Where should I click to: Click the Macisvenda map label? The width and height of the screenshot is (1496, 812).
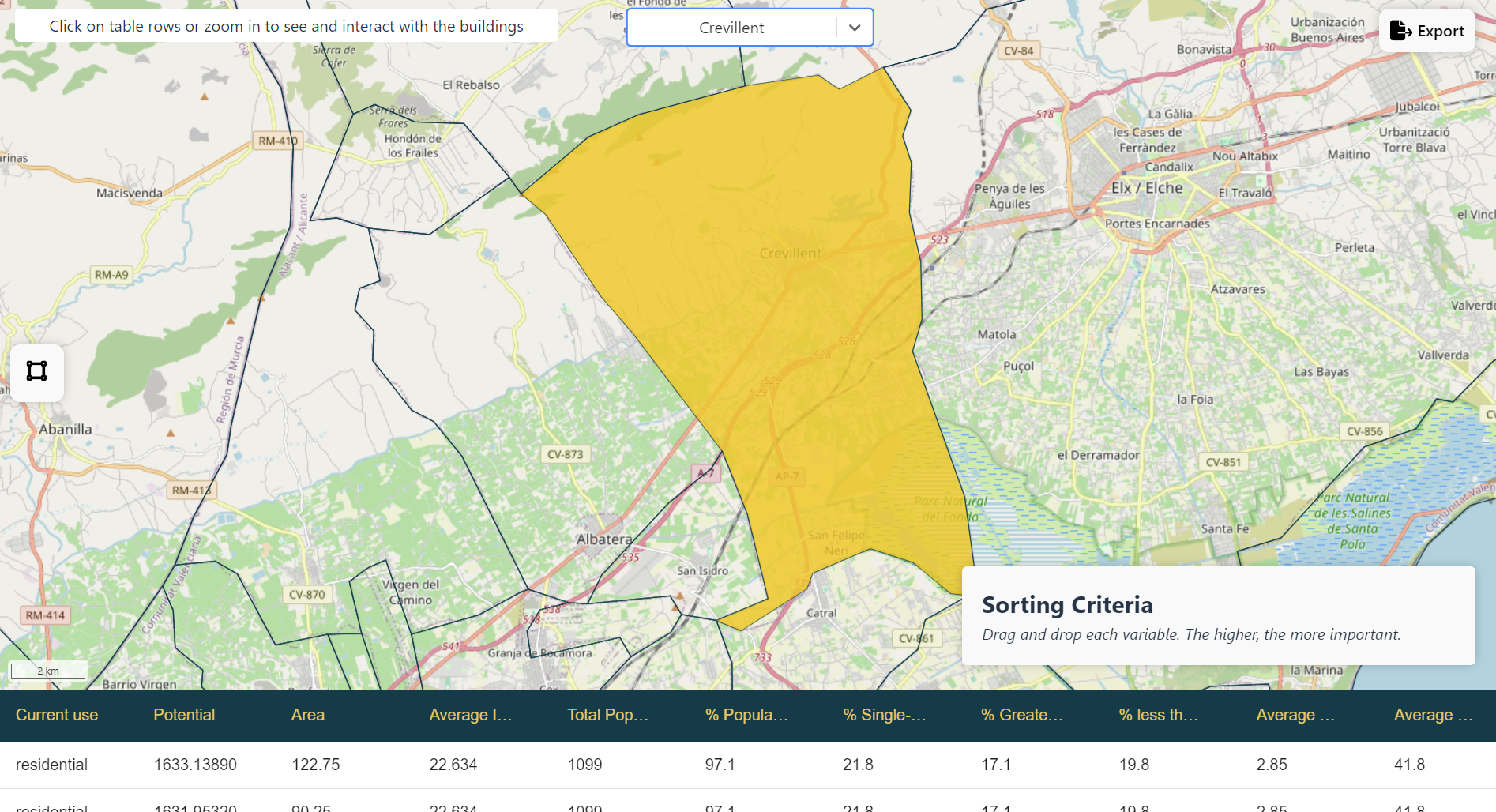pyautogui.click(x=130, y=193)
